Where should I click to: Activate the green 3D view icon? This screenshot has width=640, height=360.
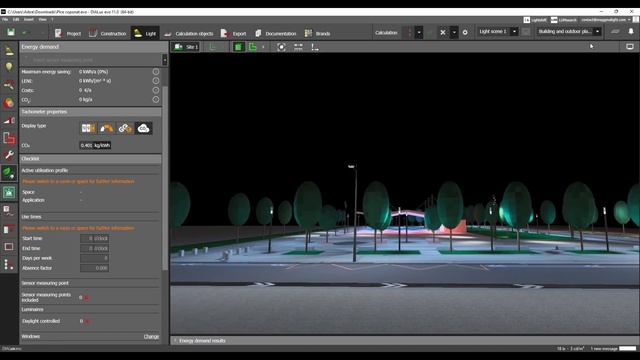tap(238, 47)
